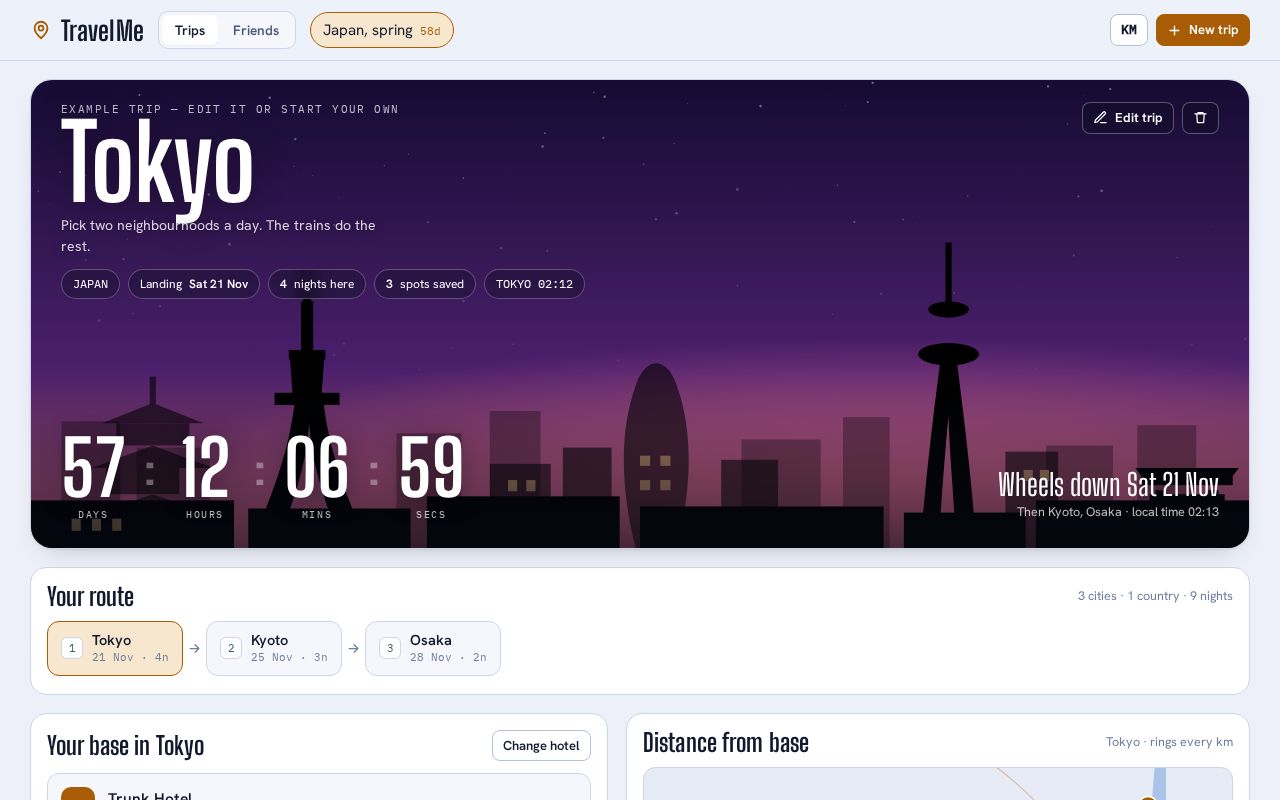This screenshot has height=800, width=1280.
Task: Select the Tokyo stop in Your route
Action: coord(115,648)
